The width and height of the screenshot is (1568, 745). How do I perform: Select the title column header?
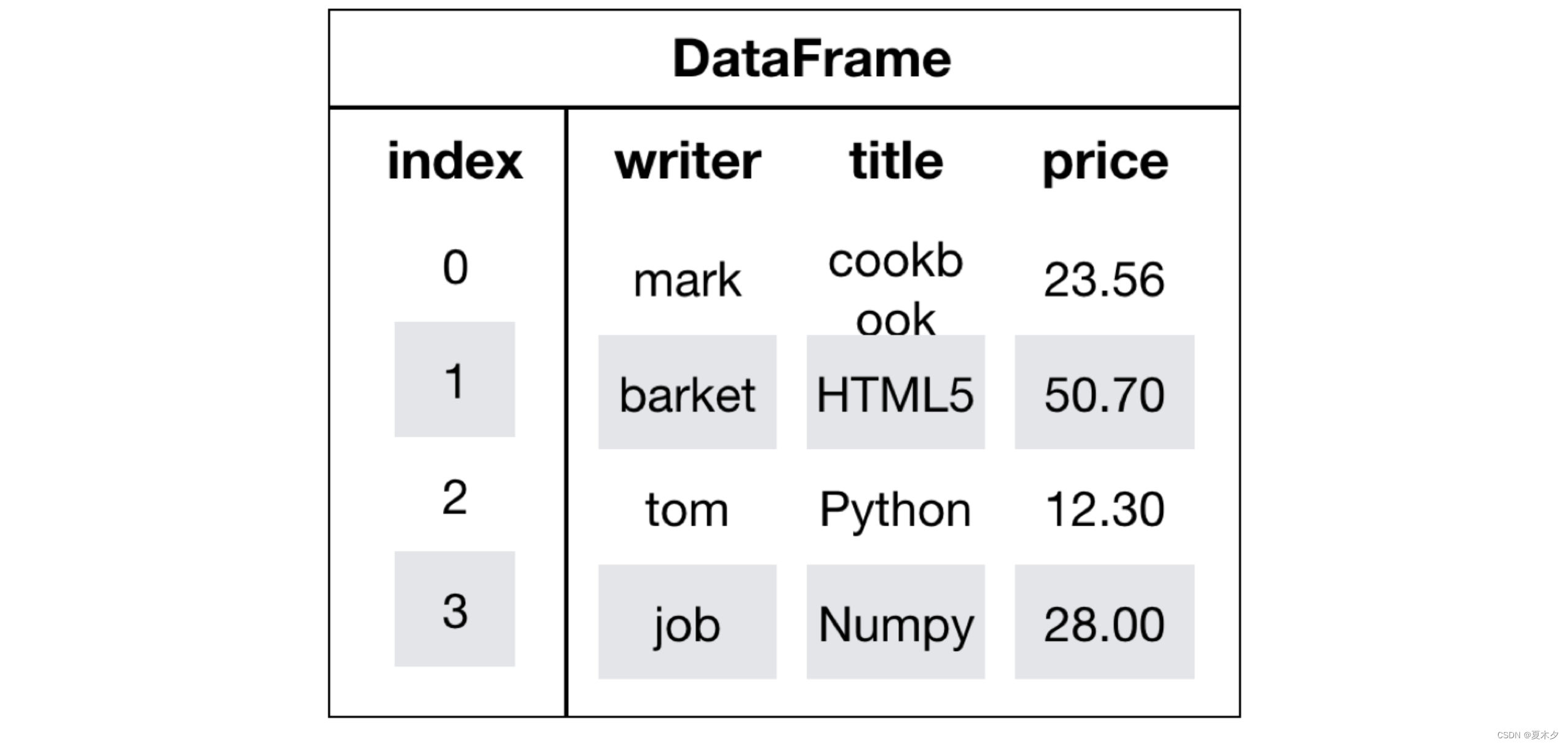[896, 161]
